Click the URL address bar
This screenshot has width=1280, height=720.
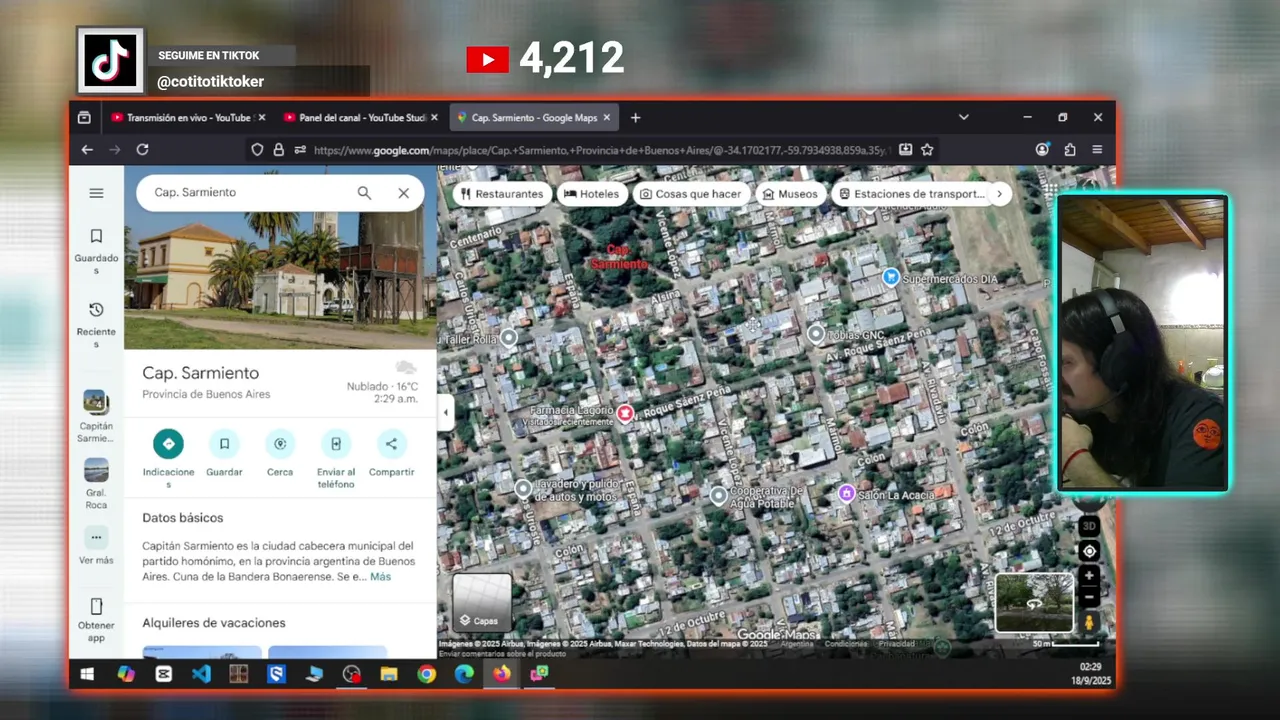pos(600,150)
